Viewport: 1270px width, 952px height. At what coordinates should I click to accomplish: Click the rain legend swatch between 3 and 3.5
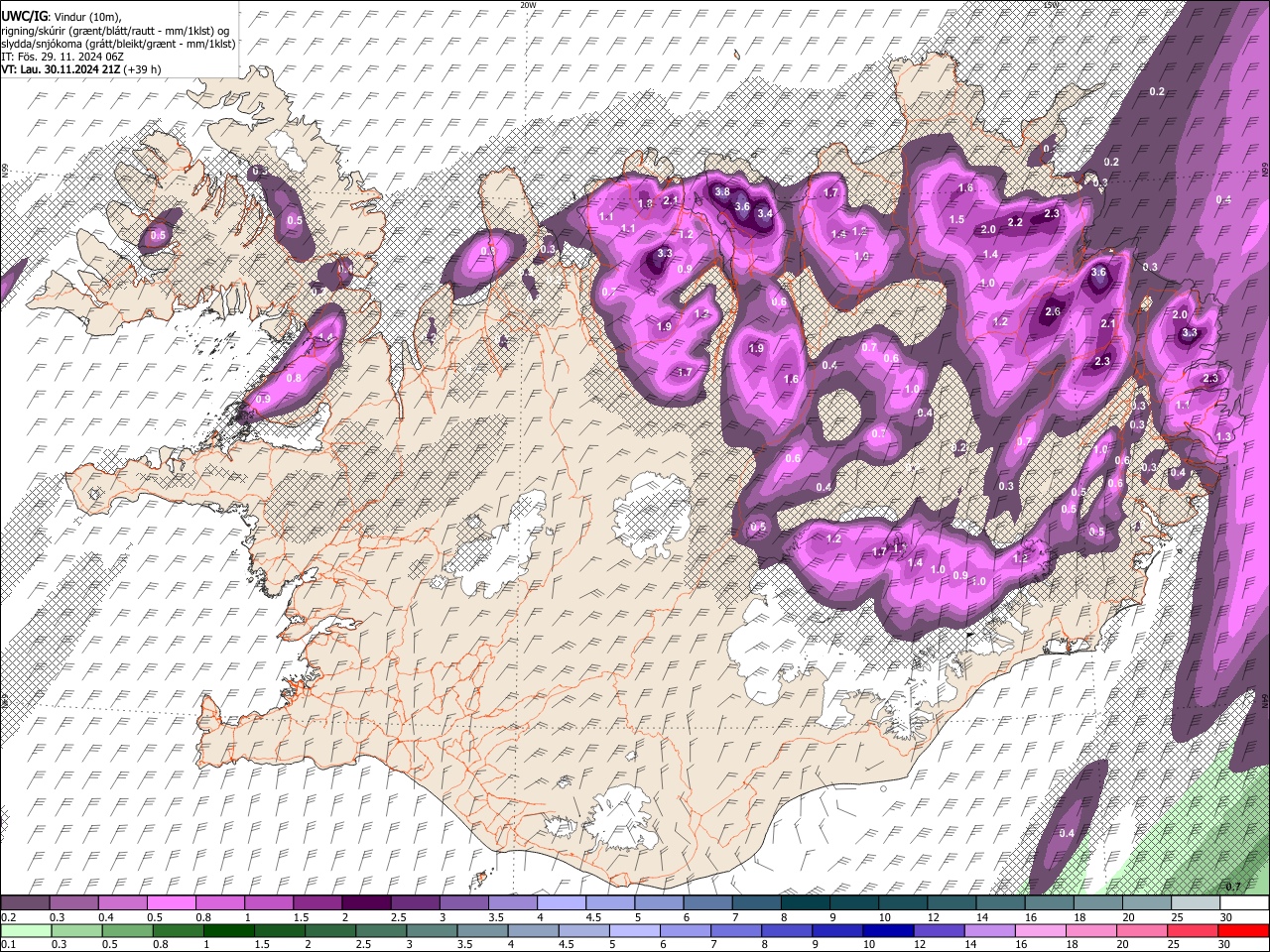(x=431, y=930)
